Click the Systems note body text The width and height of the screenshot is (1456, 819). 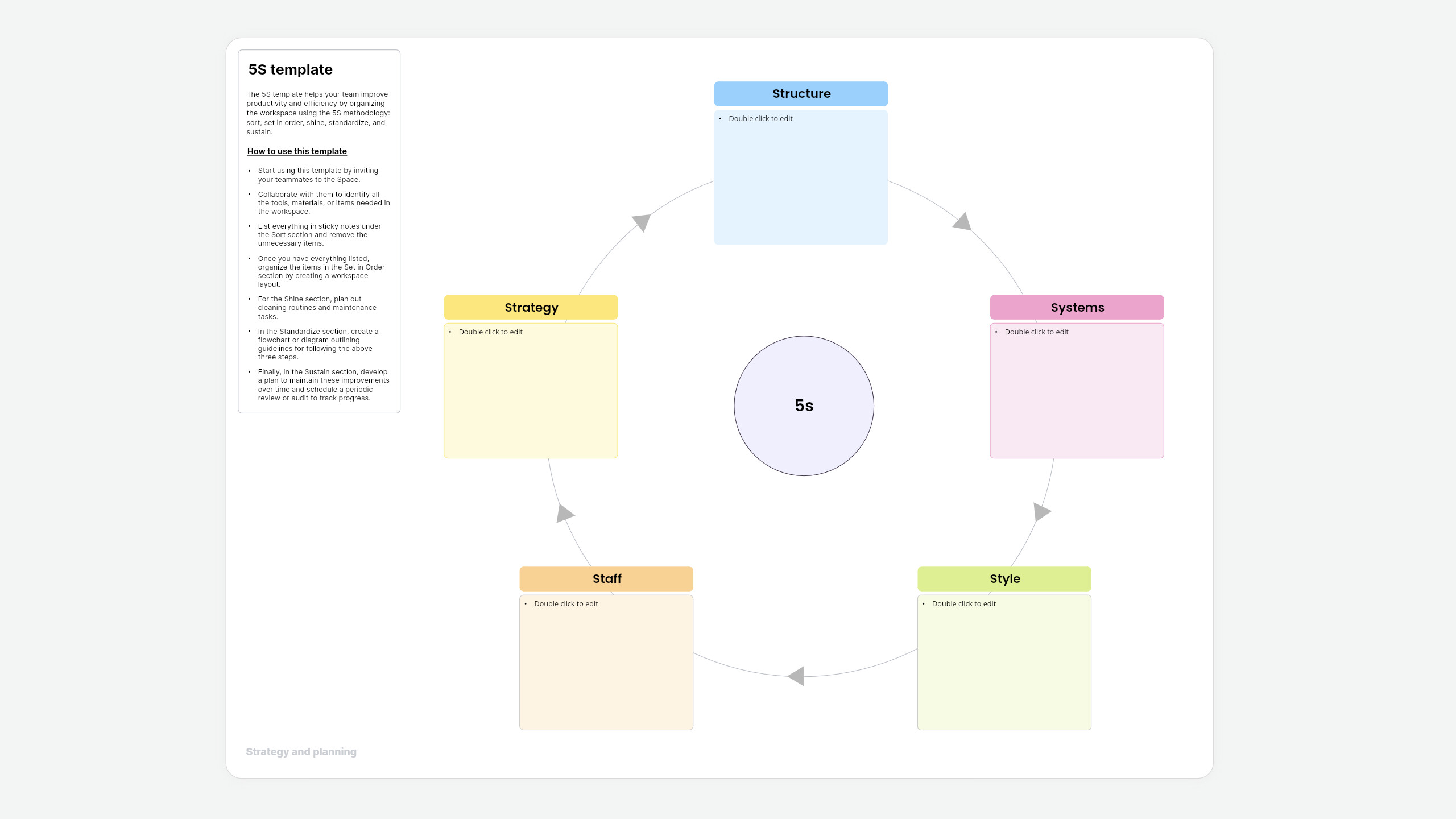click(1036, 332)
